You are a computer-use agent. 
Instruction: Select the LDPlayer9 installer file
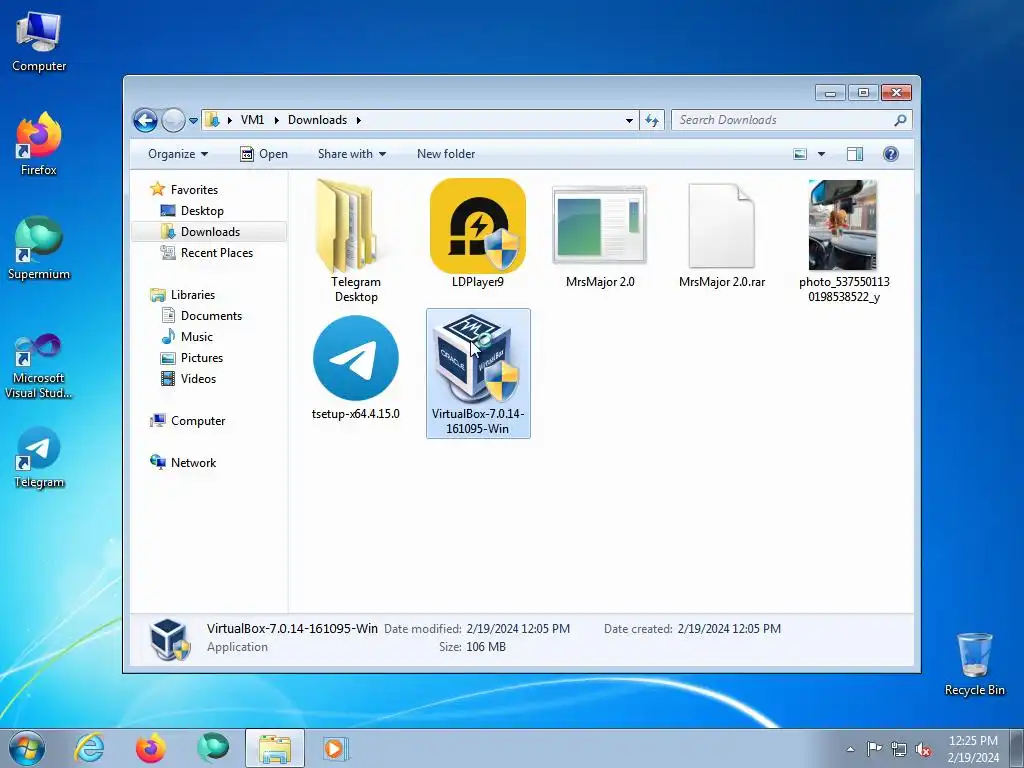(x=477, y=233)
